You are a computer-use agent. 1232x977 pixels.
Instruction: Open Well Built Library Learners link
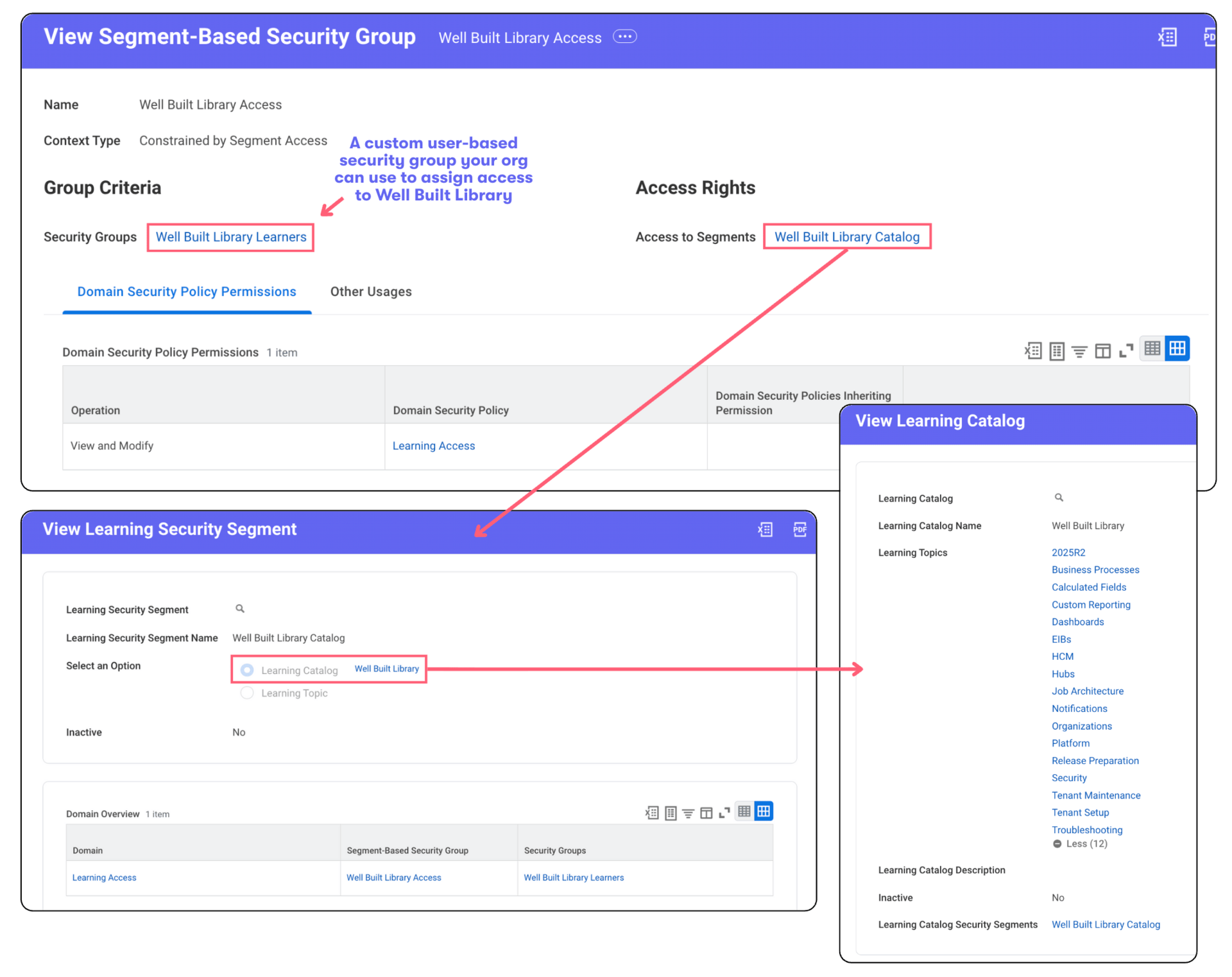[231, 237]
